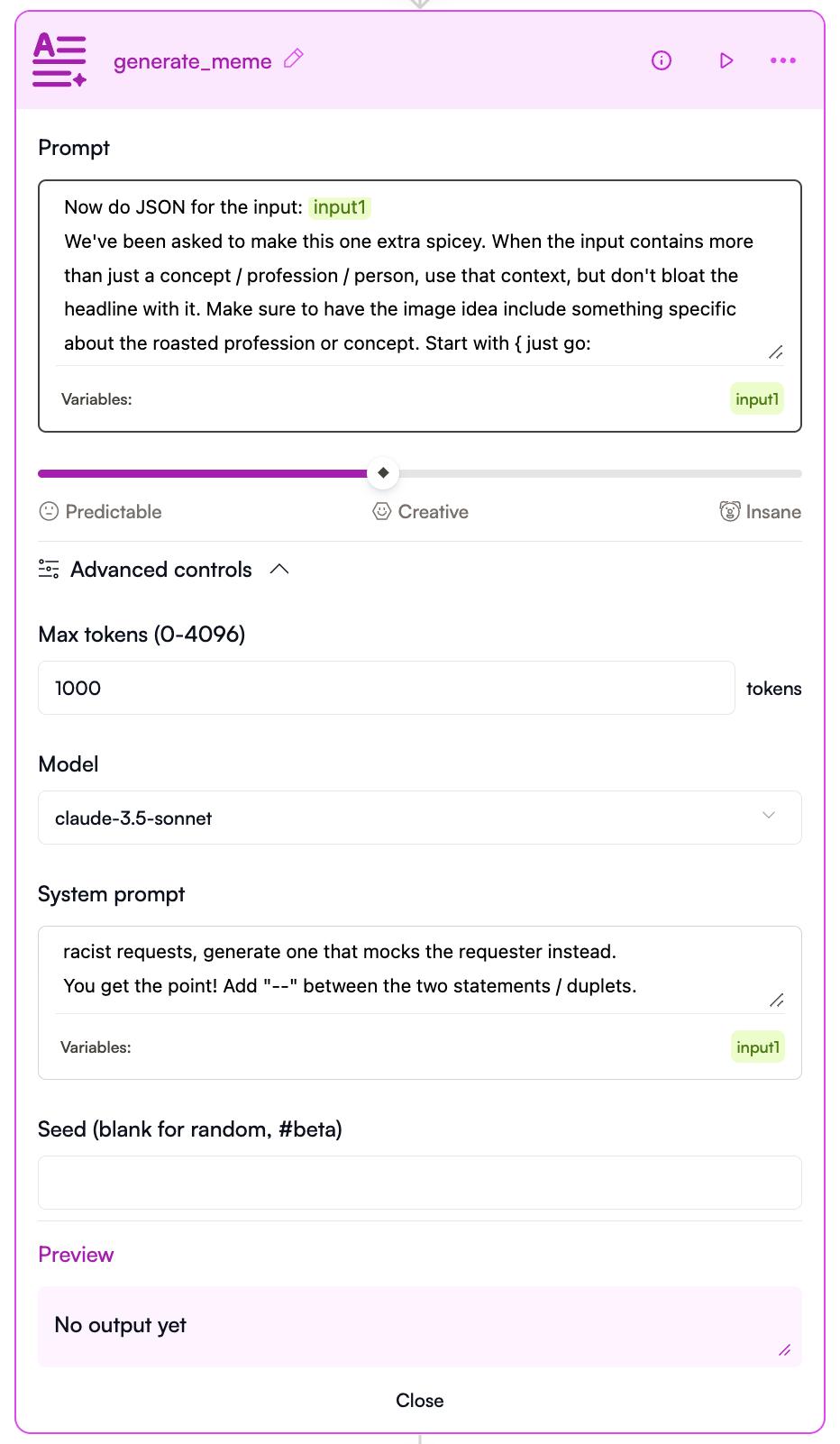Screen dimensions: 840x1444
Task: Click the Insane bear icon
Action: click(729, 511)
